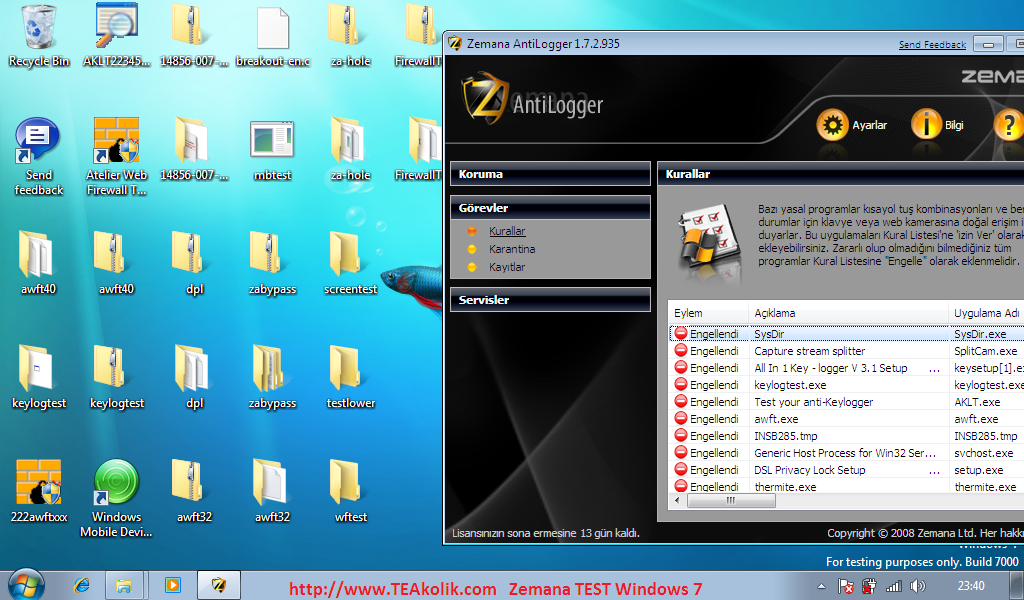
Task: Select the mbtest desktop icon
Action: click(272, 150)
